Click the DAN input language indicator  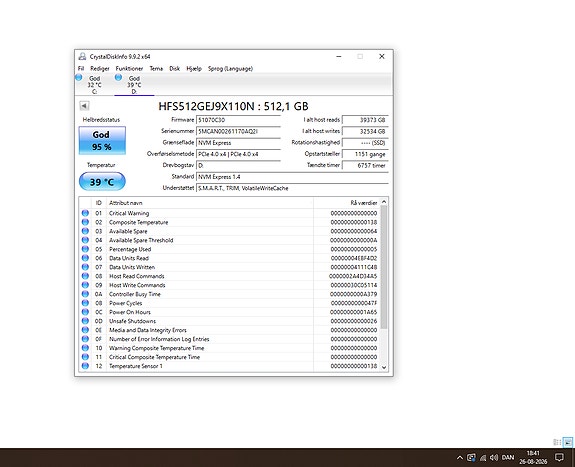click(x=508, y=457)
